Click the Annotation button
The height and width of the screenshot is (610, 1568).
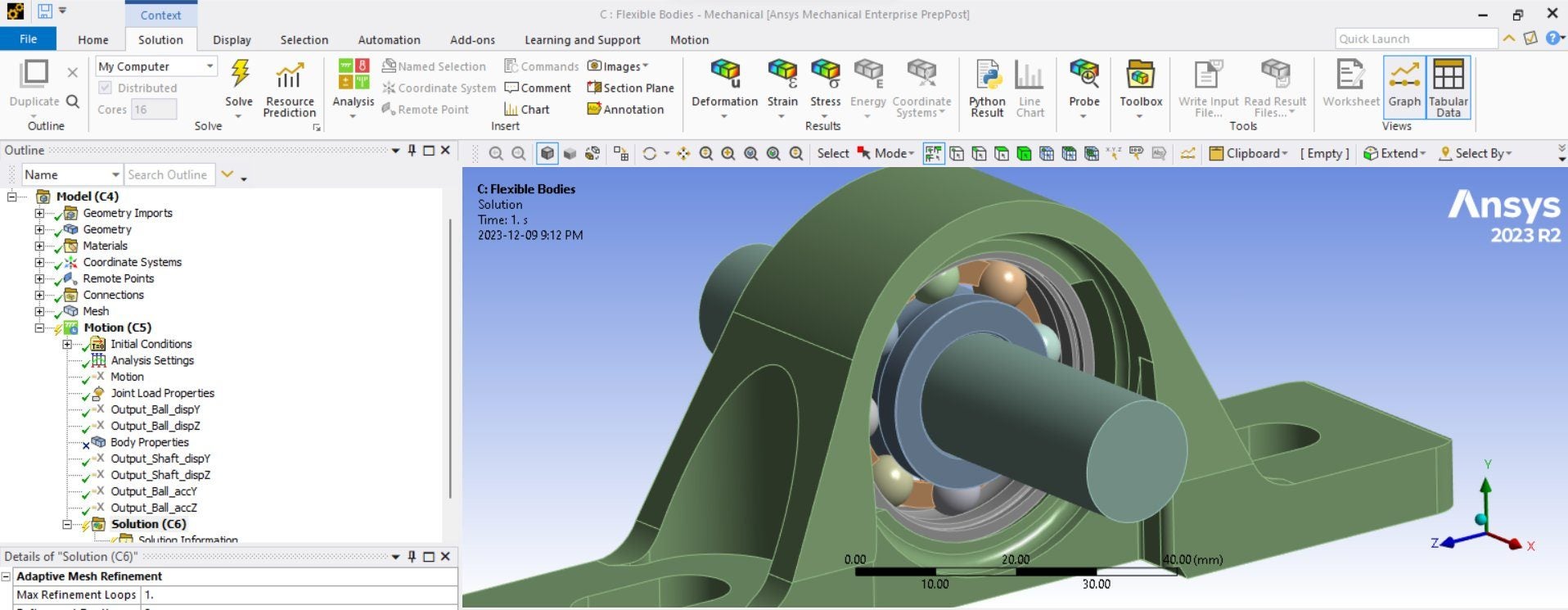point(625,109)
